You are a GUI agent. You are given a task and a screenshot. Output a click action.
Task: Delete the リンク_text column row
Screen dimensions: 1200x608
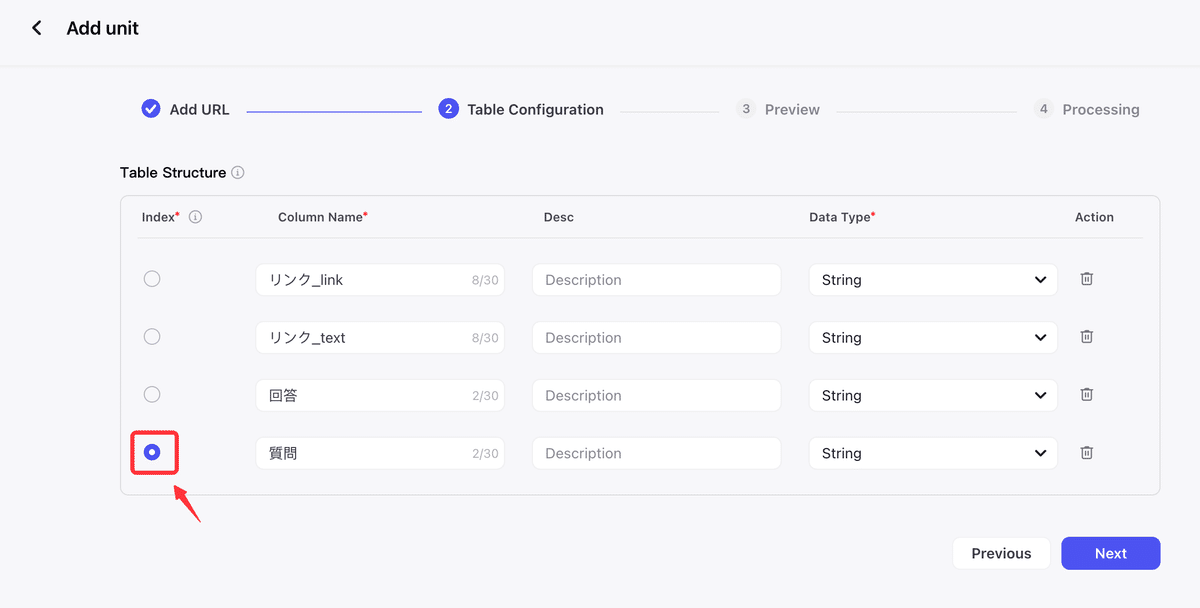[1086, 337]
